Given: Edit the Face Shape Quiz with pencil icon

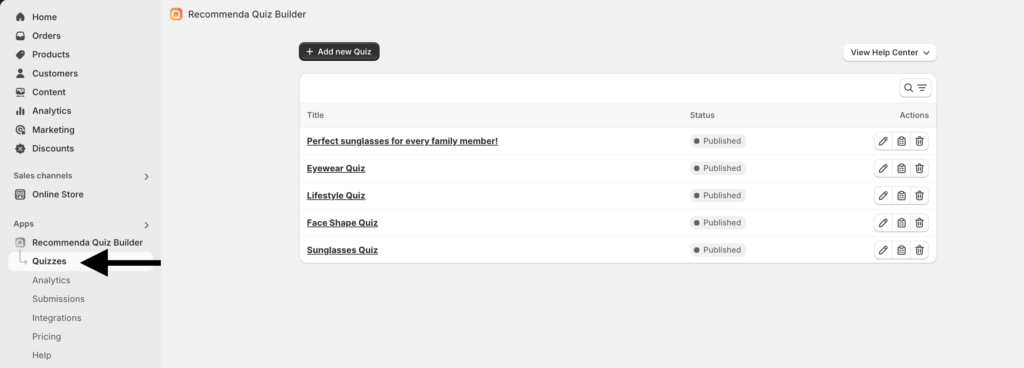Looking at the screenshot, I should [883, 223].
